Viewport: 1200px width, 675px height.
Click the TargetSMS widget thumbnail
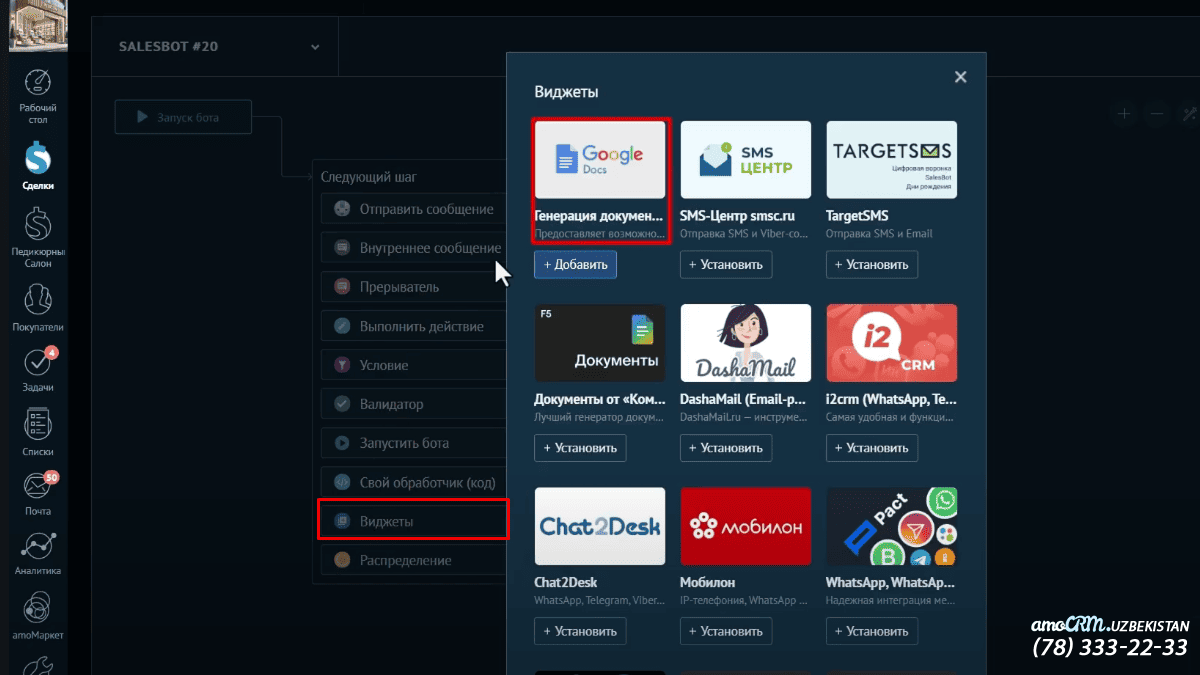(892, 159)
